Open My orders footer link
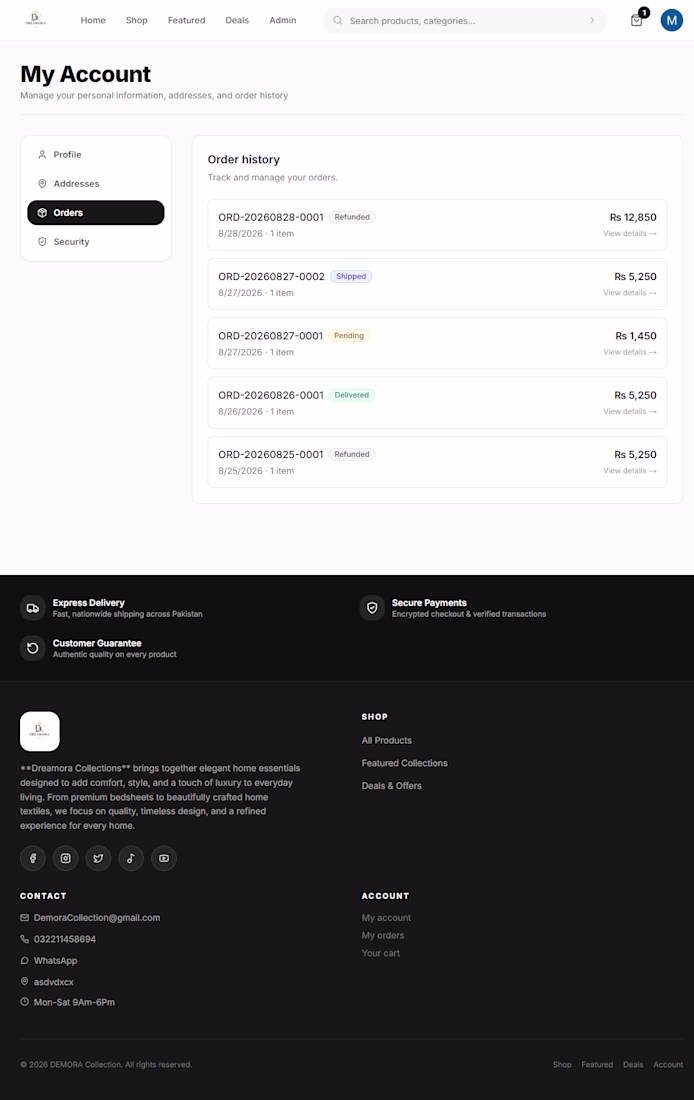This screenshot has height=1100, width=694. pyautogui.click(x=382, y=935)
